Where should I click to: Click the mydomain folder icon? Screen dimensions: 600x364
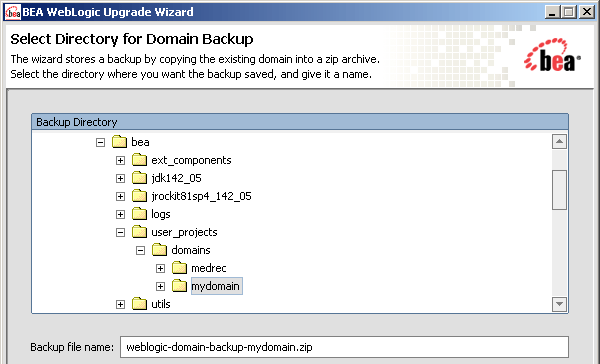point(179,286)
